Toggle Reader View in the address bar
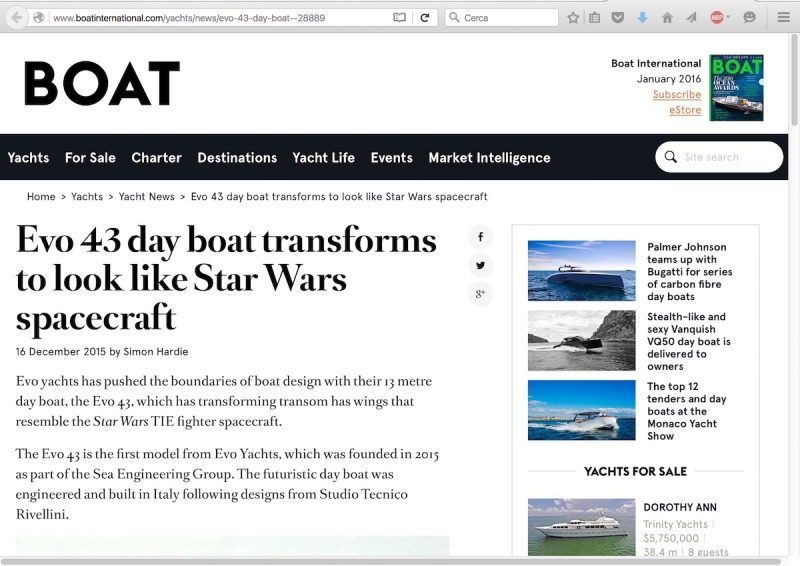800x566 pixels. [x=400, y=18]
